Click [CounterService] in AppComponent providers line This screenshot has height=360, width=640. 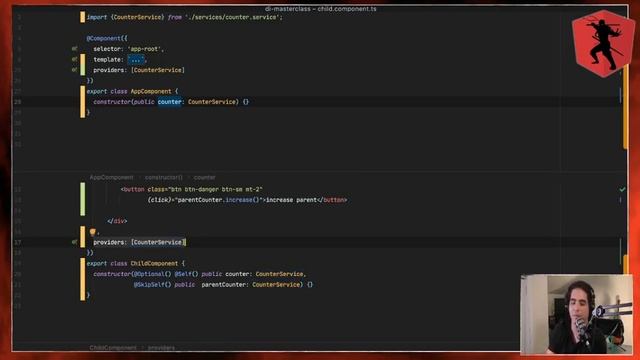coord(158,70)
